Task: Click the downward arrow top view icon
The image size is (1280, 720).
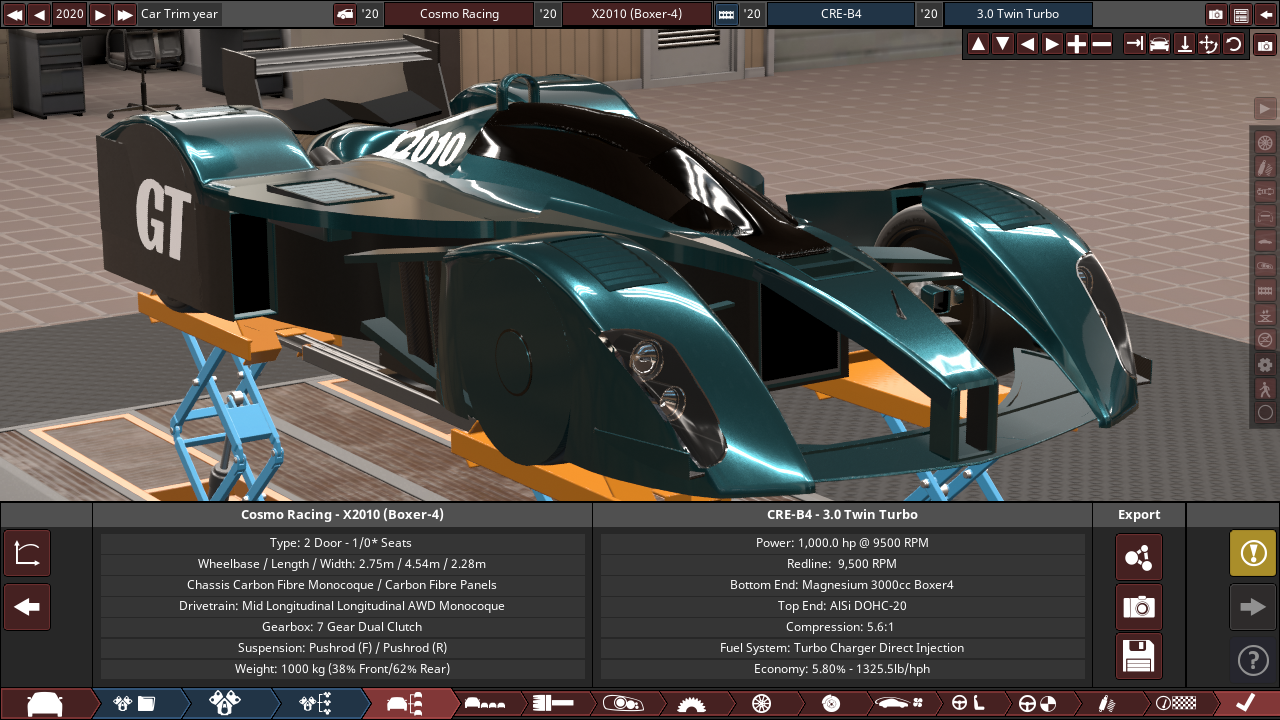Action: [x=1184, y=44]
